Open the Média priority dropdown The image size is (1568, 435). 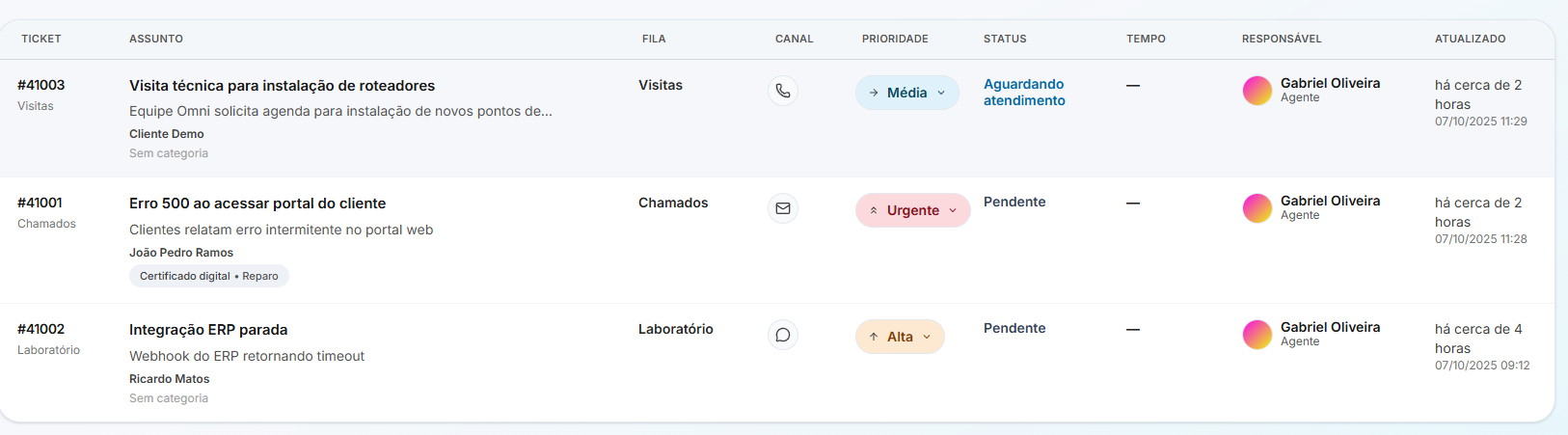click(x=906, y=93)
